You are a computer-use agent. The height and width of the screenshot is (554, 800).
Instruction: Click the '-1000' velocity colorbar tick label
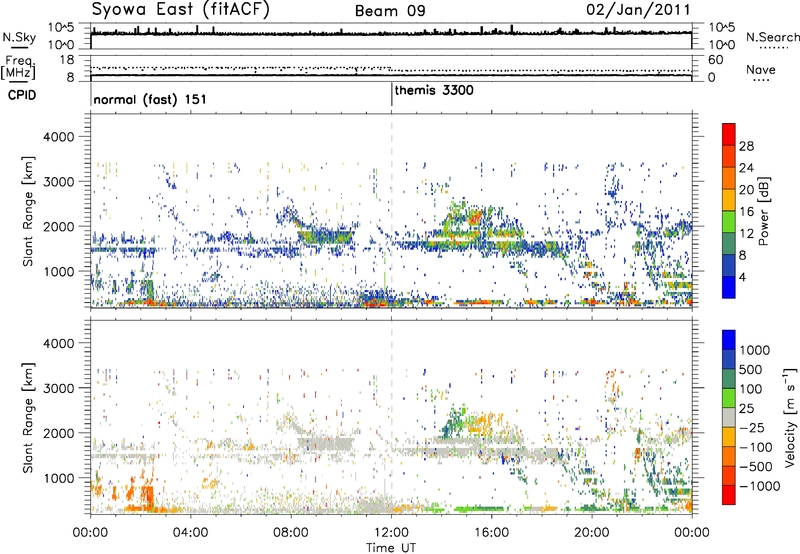[x=759, y=486]
